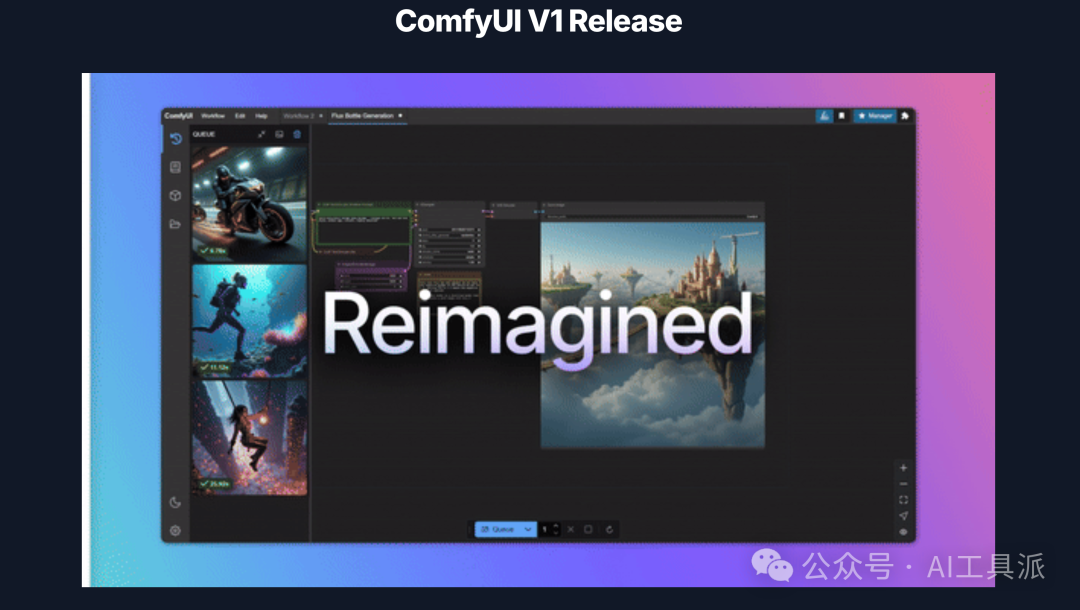Viewport: 1080px width, 610px height.
Task: Open the Model Library cube icon
Action: (176, 196)
